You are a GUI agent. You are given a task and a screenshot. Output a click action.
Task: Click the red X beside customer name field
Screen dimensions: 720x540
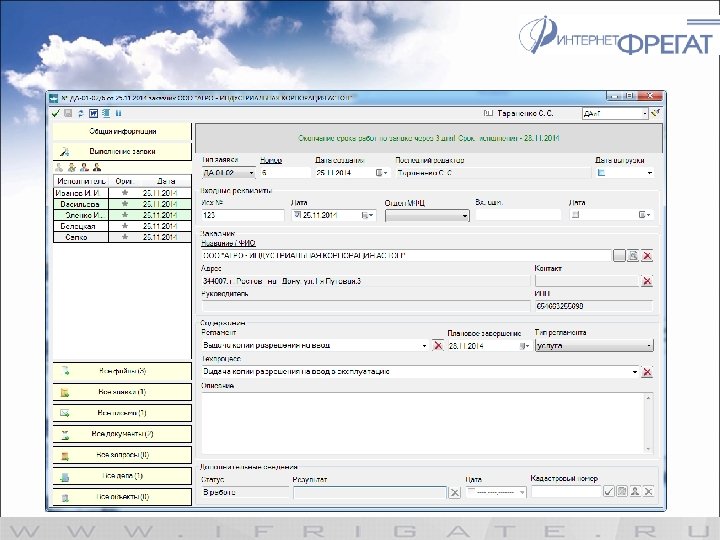coord(647,256)
